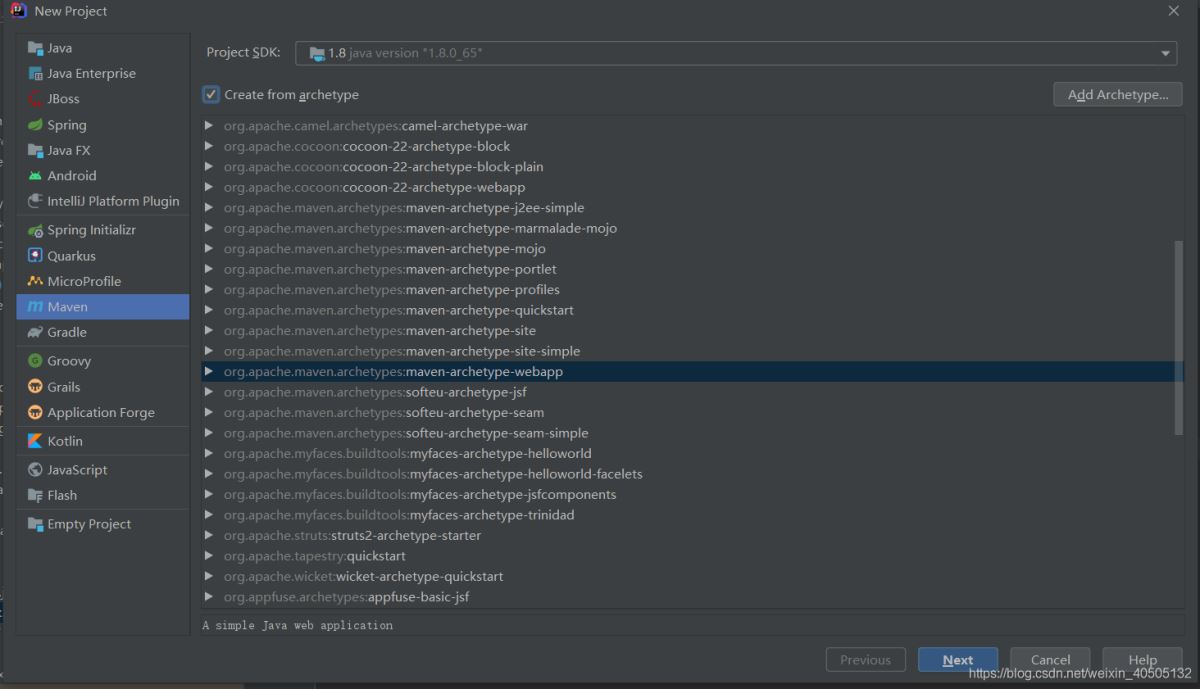This screenshot has width=1200, height=689.
Task: Select maven-archetype-site row
Action: tap(692, 331)
